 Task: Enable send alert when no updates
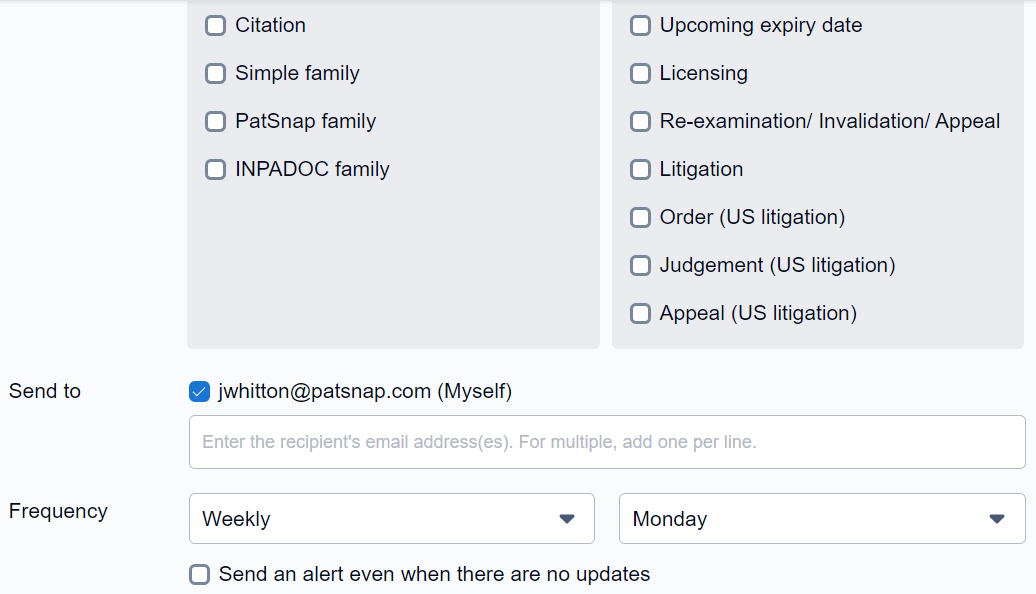[x=200, y=575]
